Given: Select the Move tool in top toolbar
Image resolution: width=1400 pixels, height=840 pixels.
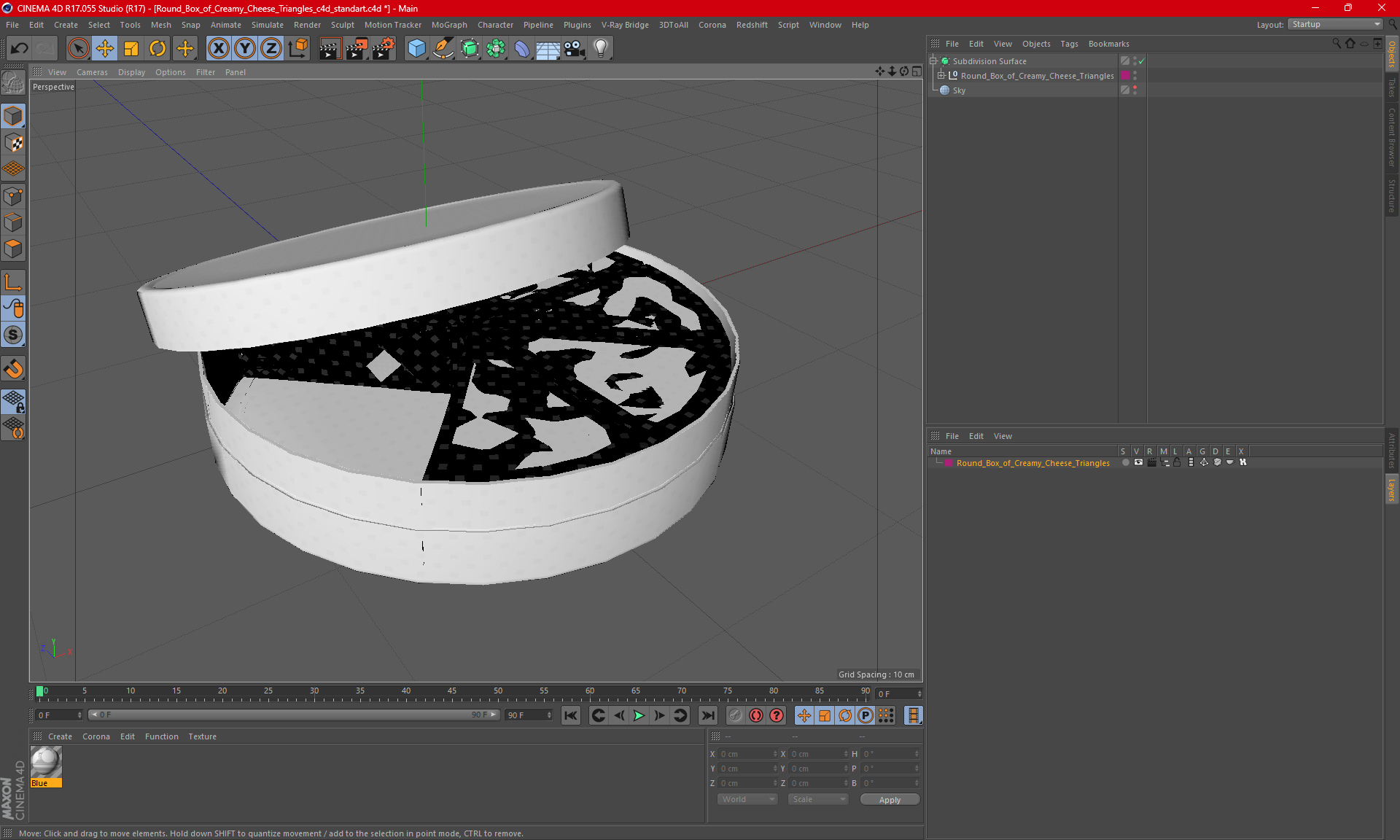Looking at the screenshot, I should tap(105, 49).
